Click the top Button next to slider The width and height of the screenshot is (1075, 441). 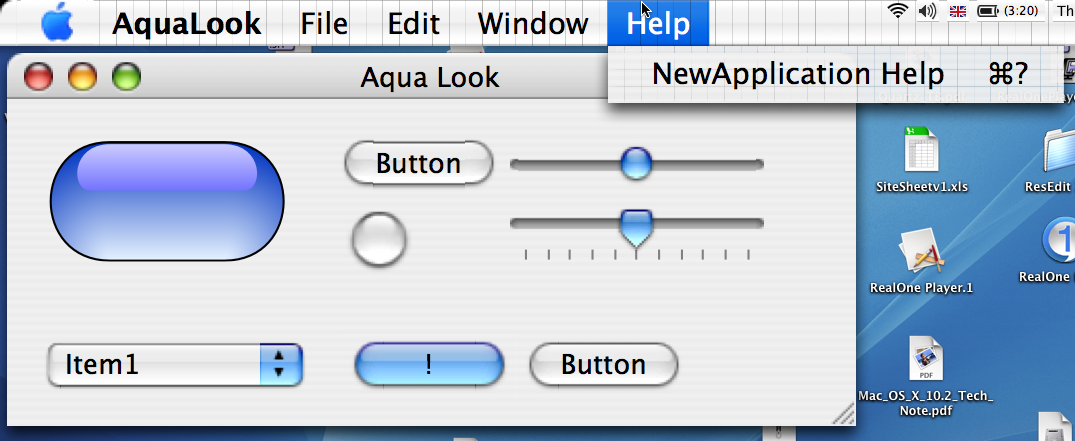(418, 163)
